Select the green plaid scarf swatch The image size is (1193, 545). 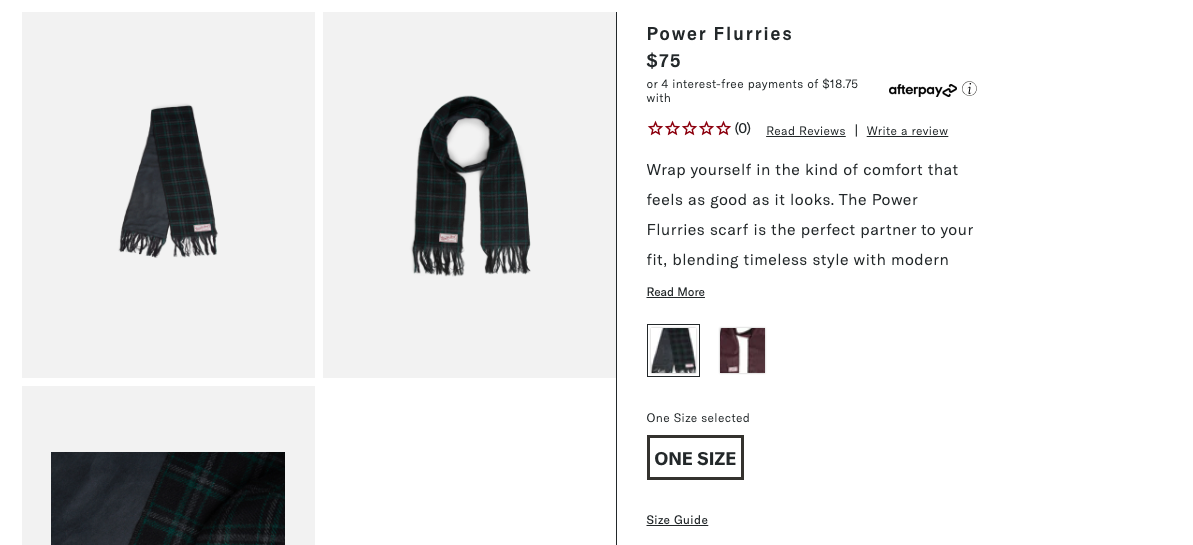pyautogui.click(x=673, y=350)
